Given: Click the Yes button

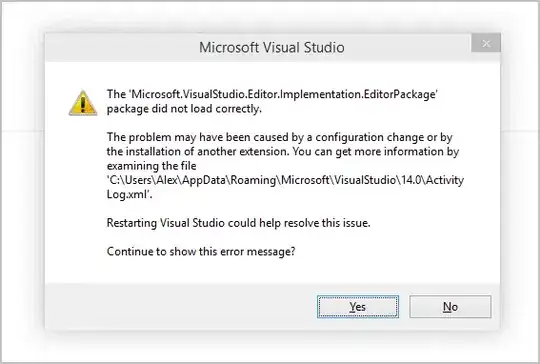Looking at the screenshot, I should [x=358, y=306].
